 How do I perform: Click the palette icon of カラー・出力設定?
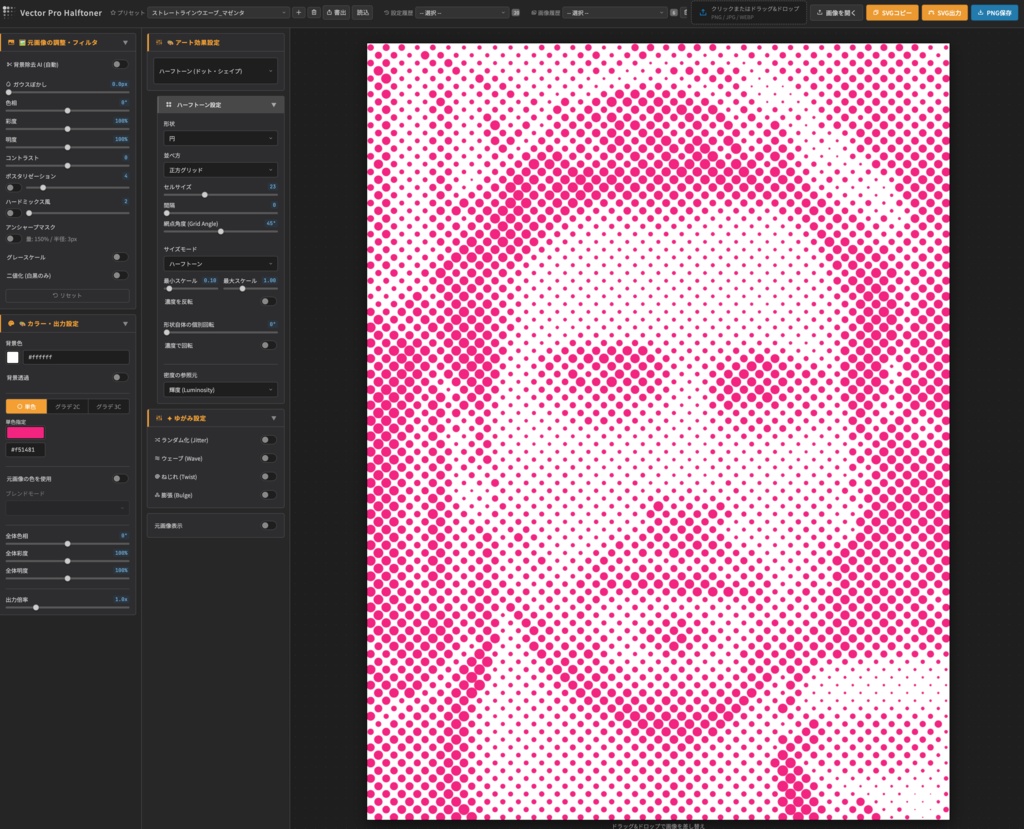[11, 324]
